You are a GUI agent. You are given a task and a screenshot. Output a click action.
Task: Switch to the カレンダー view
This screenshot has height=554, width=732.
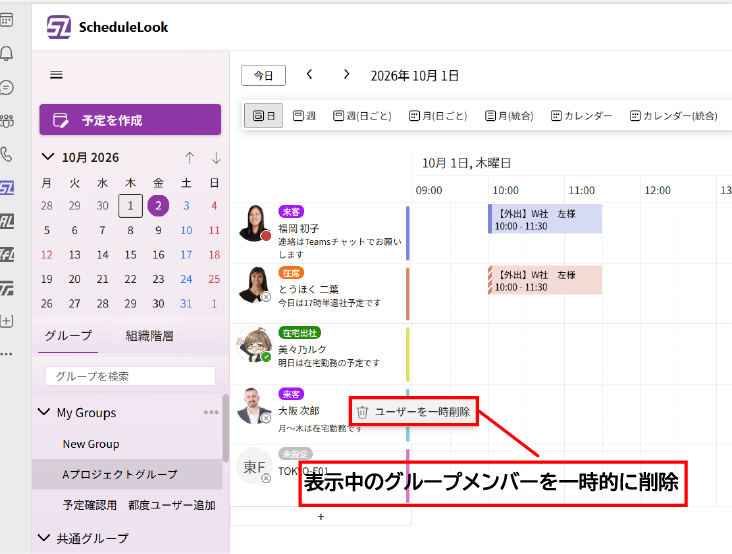[581, 116]
